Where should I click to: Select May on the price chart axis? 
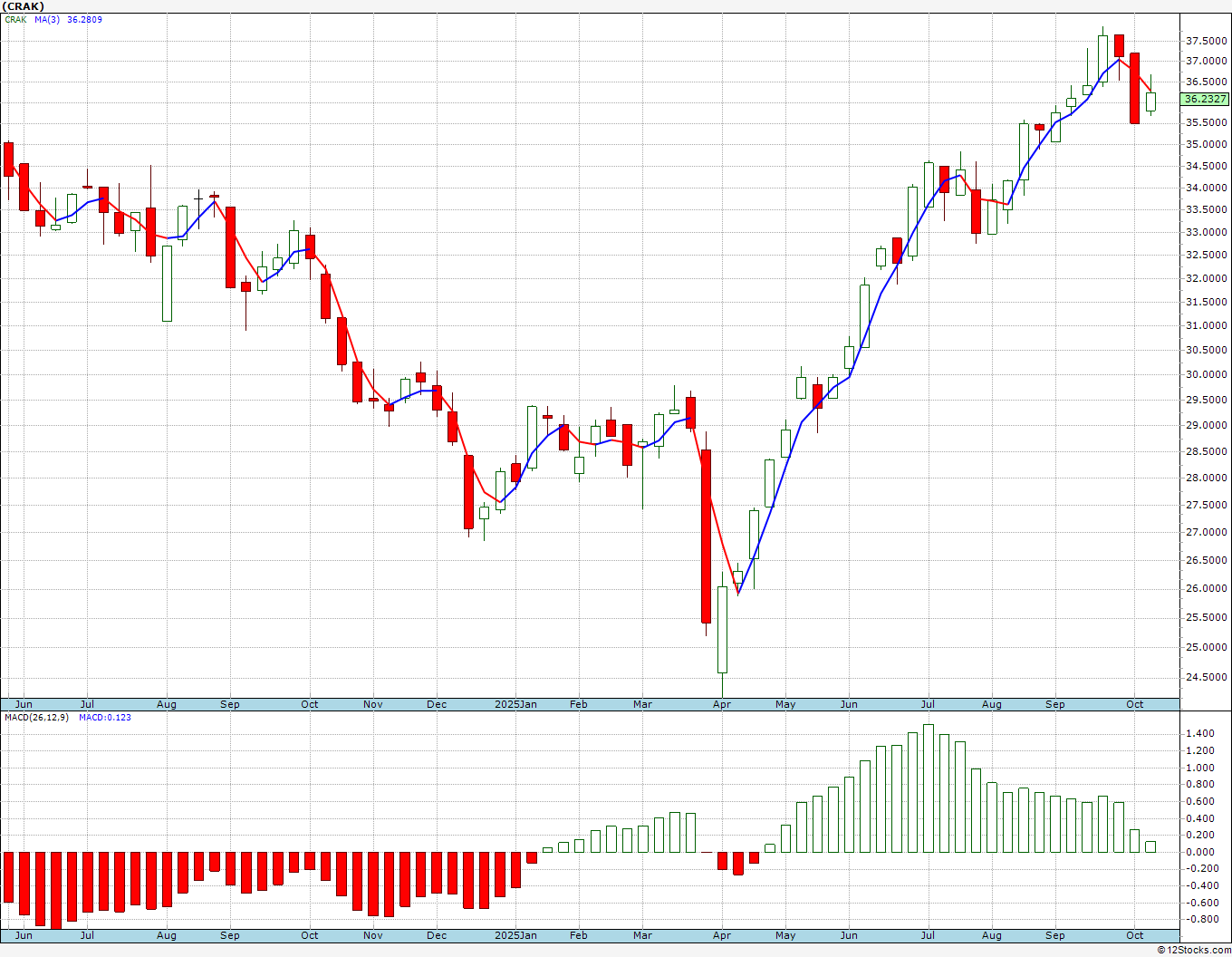[785, 704]
